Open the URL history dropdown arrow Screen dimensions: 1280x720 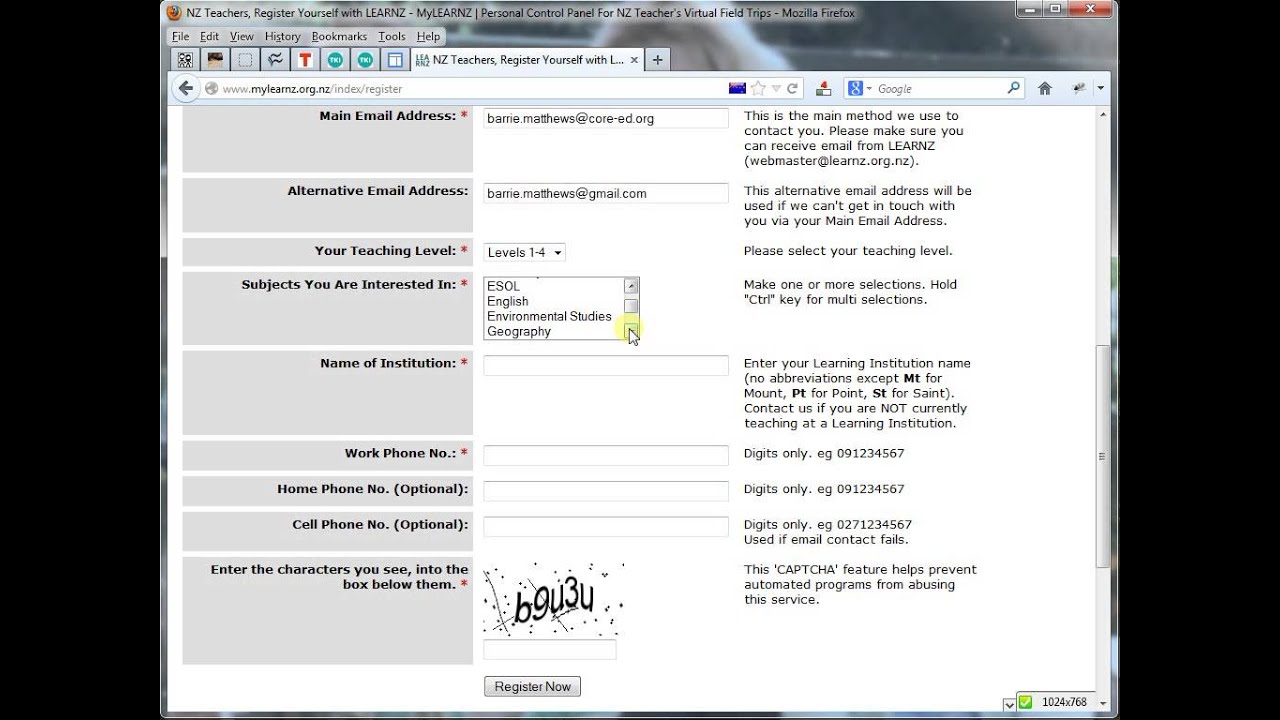(x=777, y=88)
